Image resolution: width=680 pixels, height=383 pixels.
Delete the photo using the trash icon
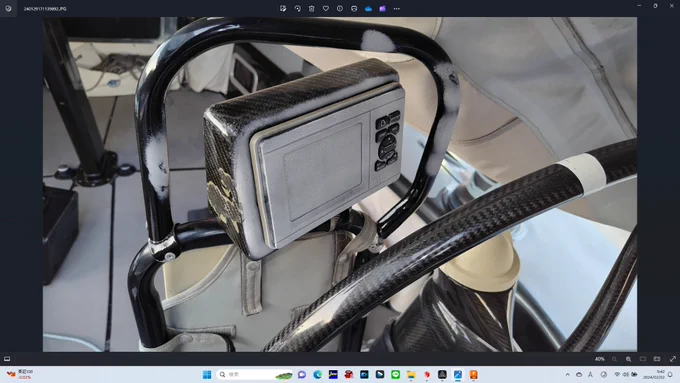point(311,9)
